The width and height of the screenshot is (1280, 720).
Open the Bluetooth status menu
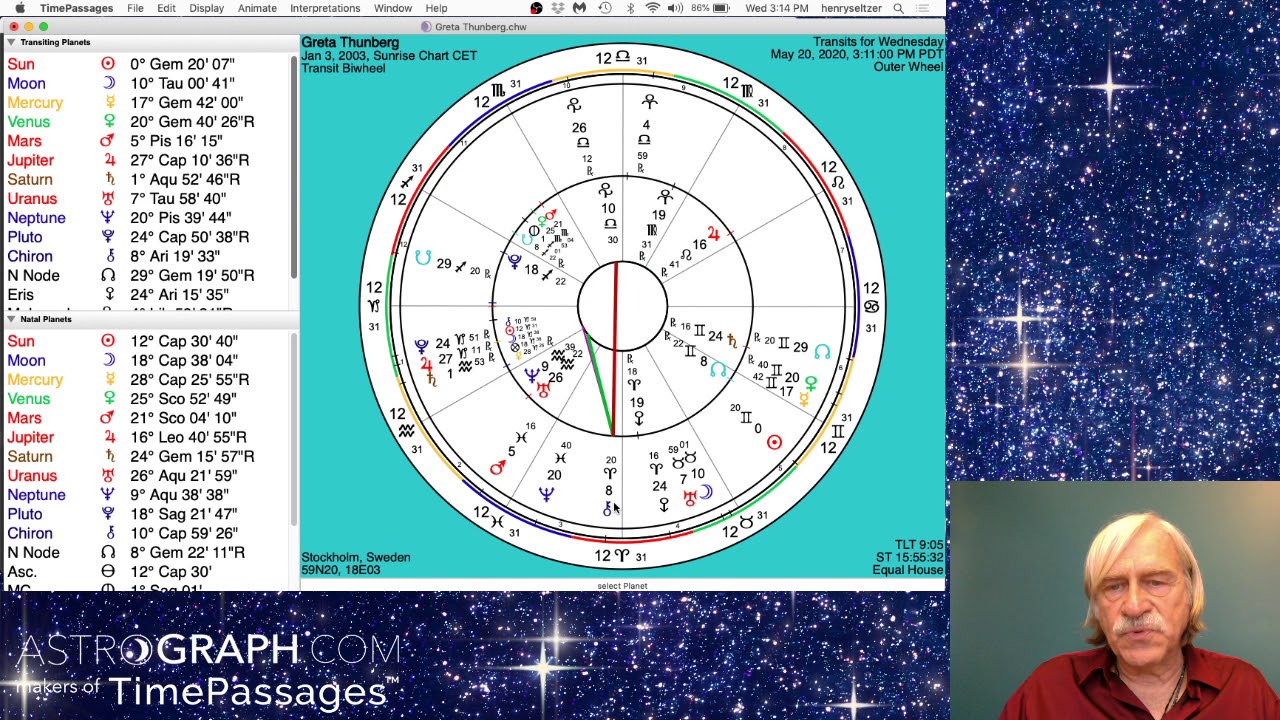coord(630,8)
